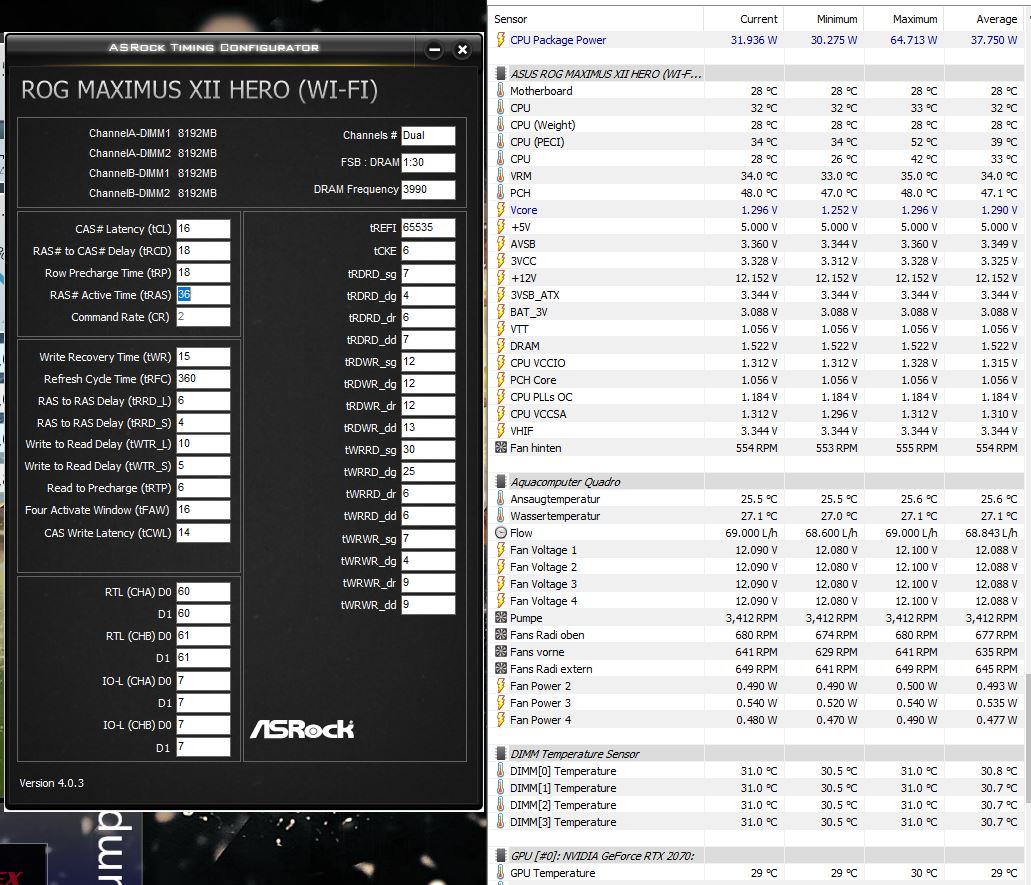Screen dimensions: 1031x885
Task: Click the RTL (CHA) D0 field
Action: (x=203, y=592)
